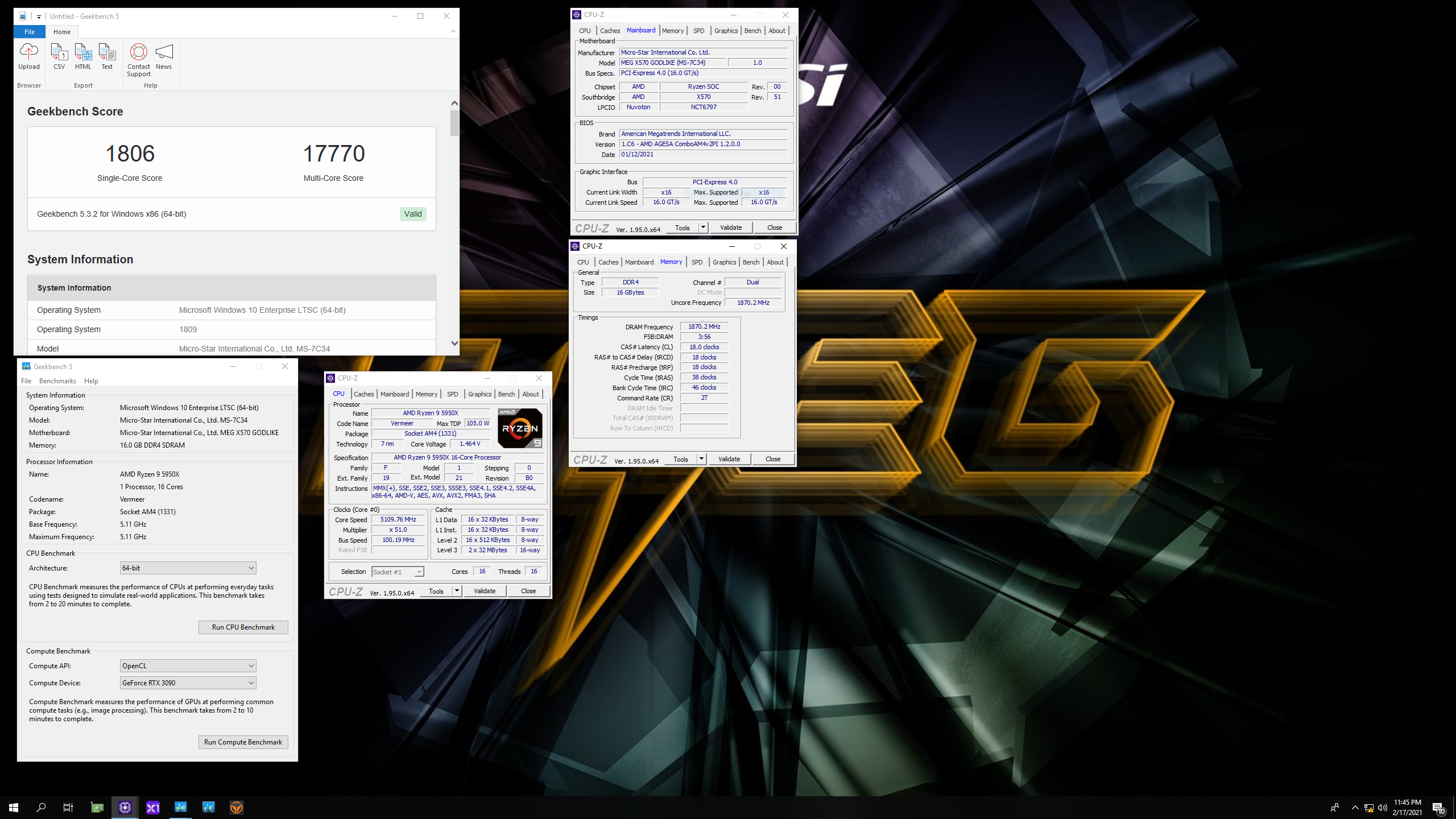Switch to the SPD tab in the CPU-Z Memory window
Image resolution: width=1456 pixels, height=819 pixels.
(x=697, y=262)
